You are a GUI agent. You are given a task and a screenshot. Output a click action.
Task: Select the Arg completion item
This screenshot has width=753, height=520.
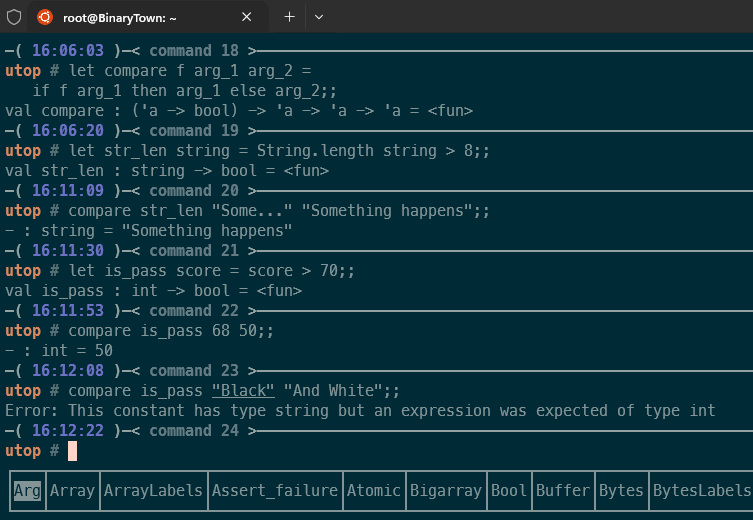(27, 491)
